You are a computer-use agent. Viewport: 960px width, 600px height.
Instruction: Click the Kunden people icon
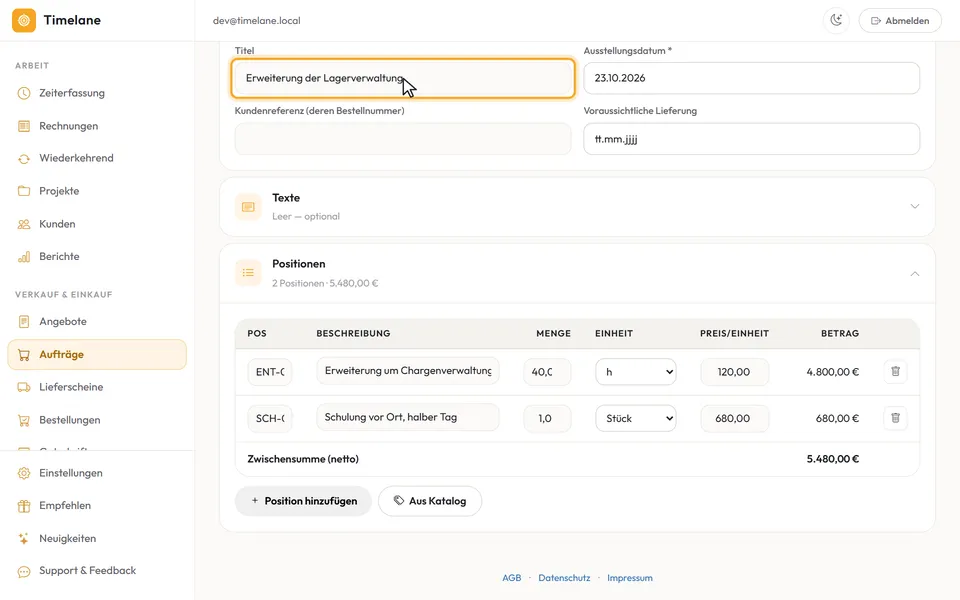coord(24,224)
